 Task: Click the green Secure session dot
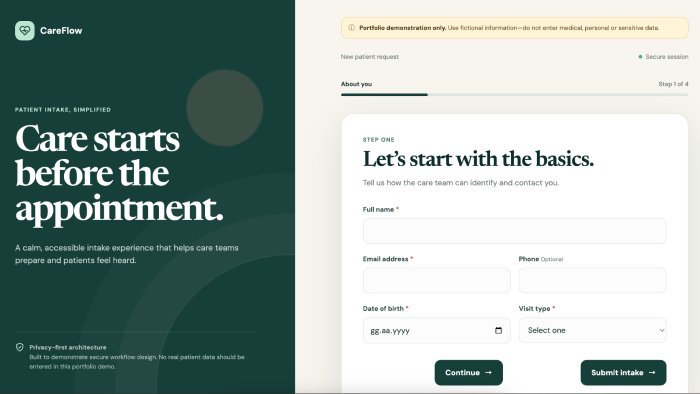click(x=640, y=57)
